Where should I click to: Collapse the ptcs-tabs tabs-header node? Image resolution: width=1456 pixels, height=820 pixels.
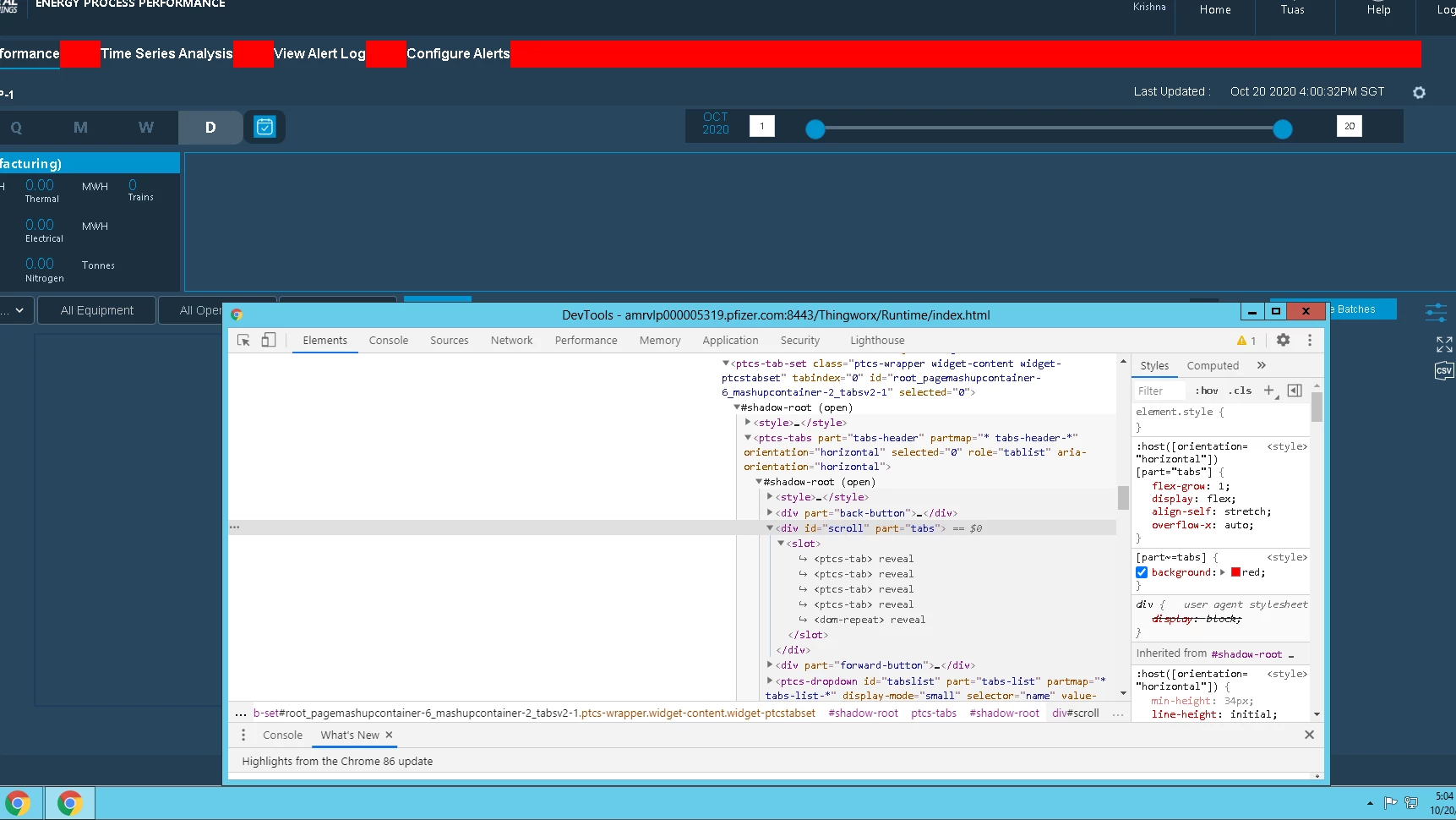point(748,438)
